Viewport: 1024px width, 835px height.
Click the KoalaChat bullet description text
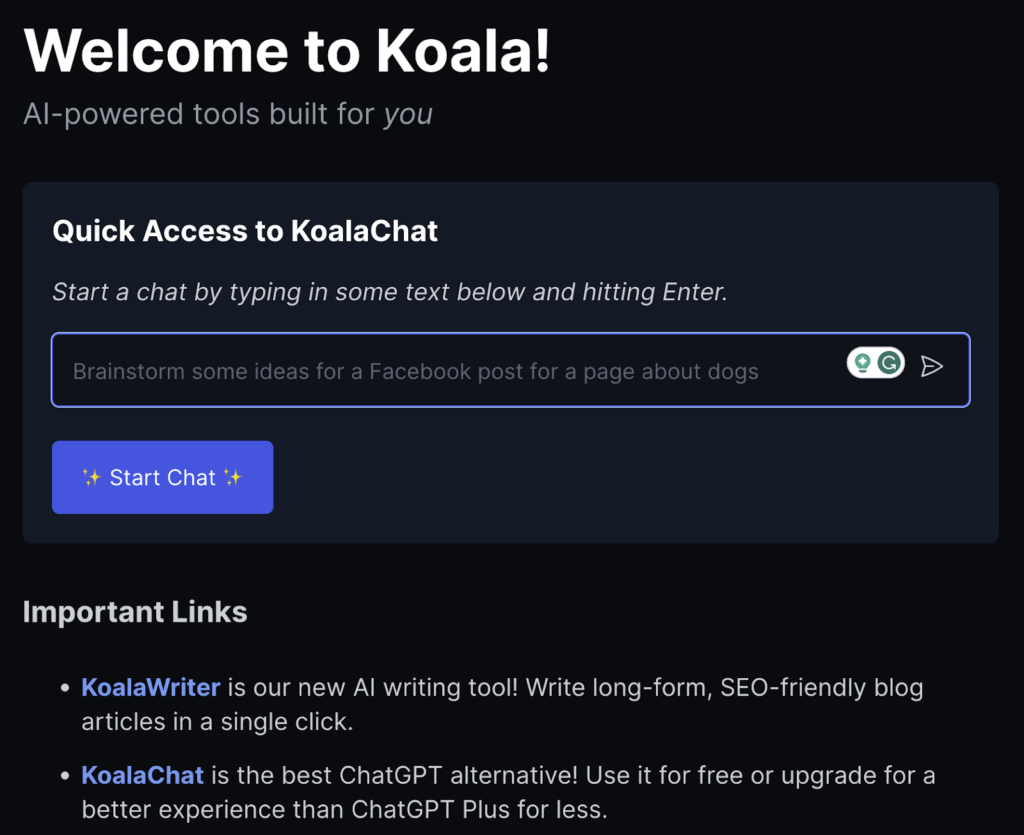click(508, 793)
